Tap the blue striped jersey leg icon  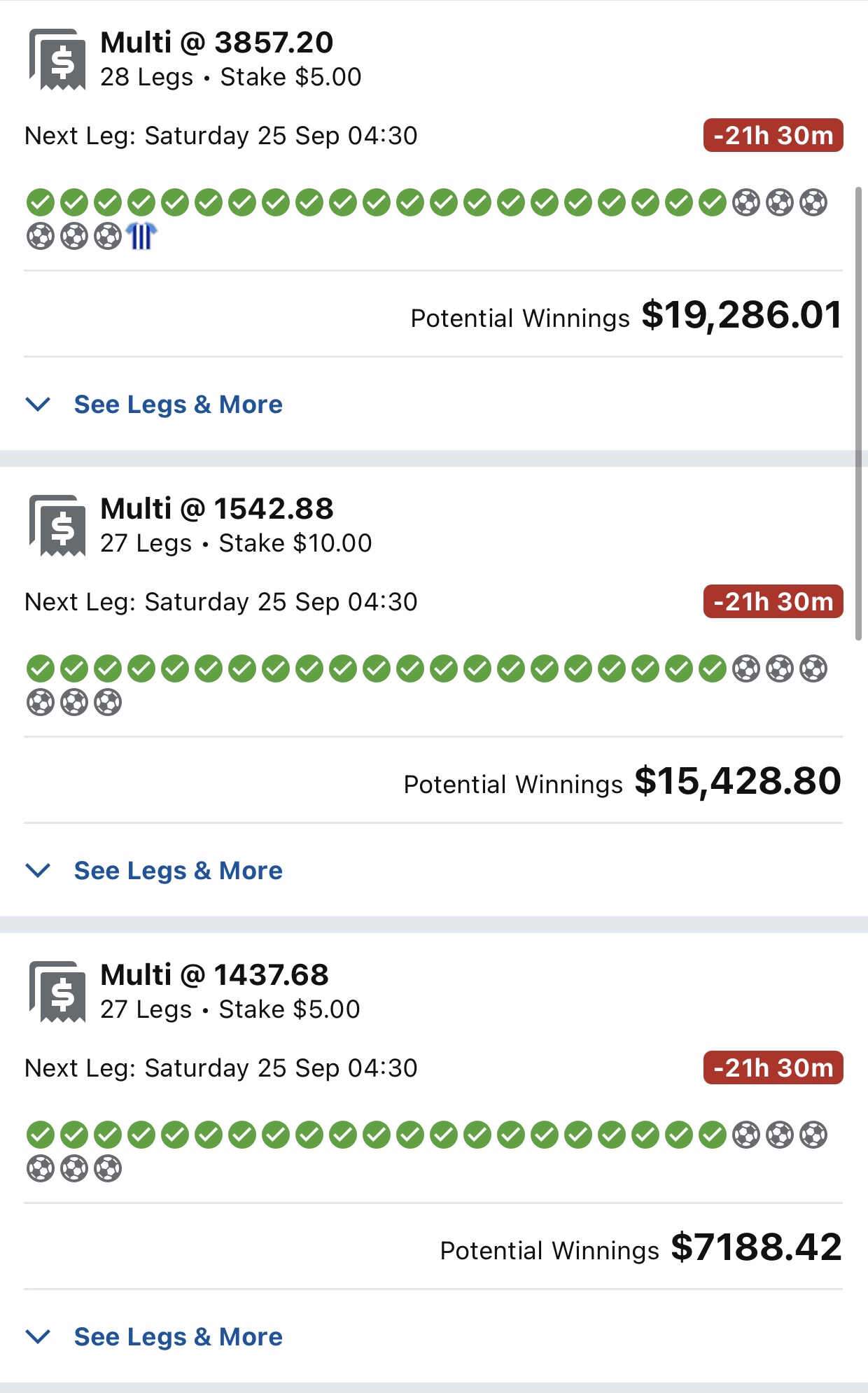(141, 236)
